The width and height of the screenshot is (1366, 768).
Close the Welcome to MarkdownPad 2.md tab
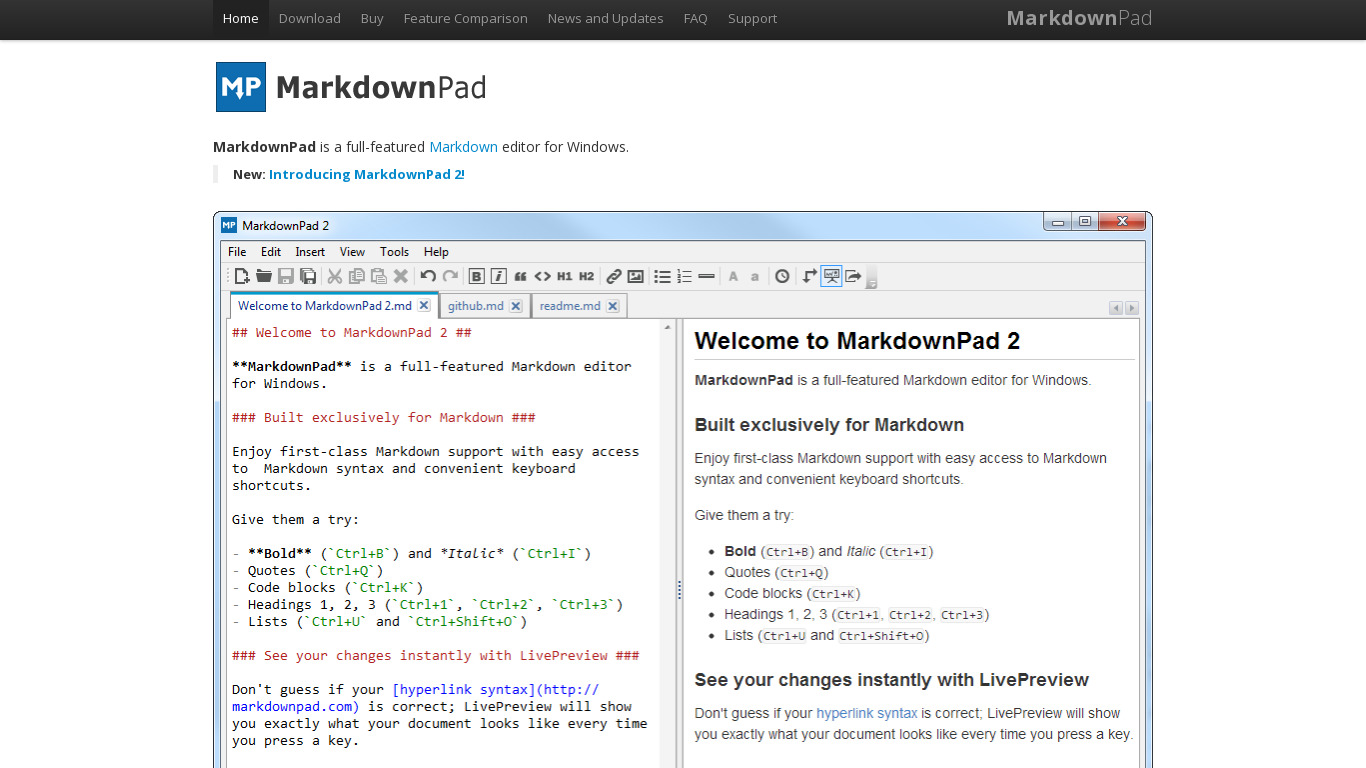[x=424, y=306]
